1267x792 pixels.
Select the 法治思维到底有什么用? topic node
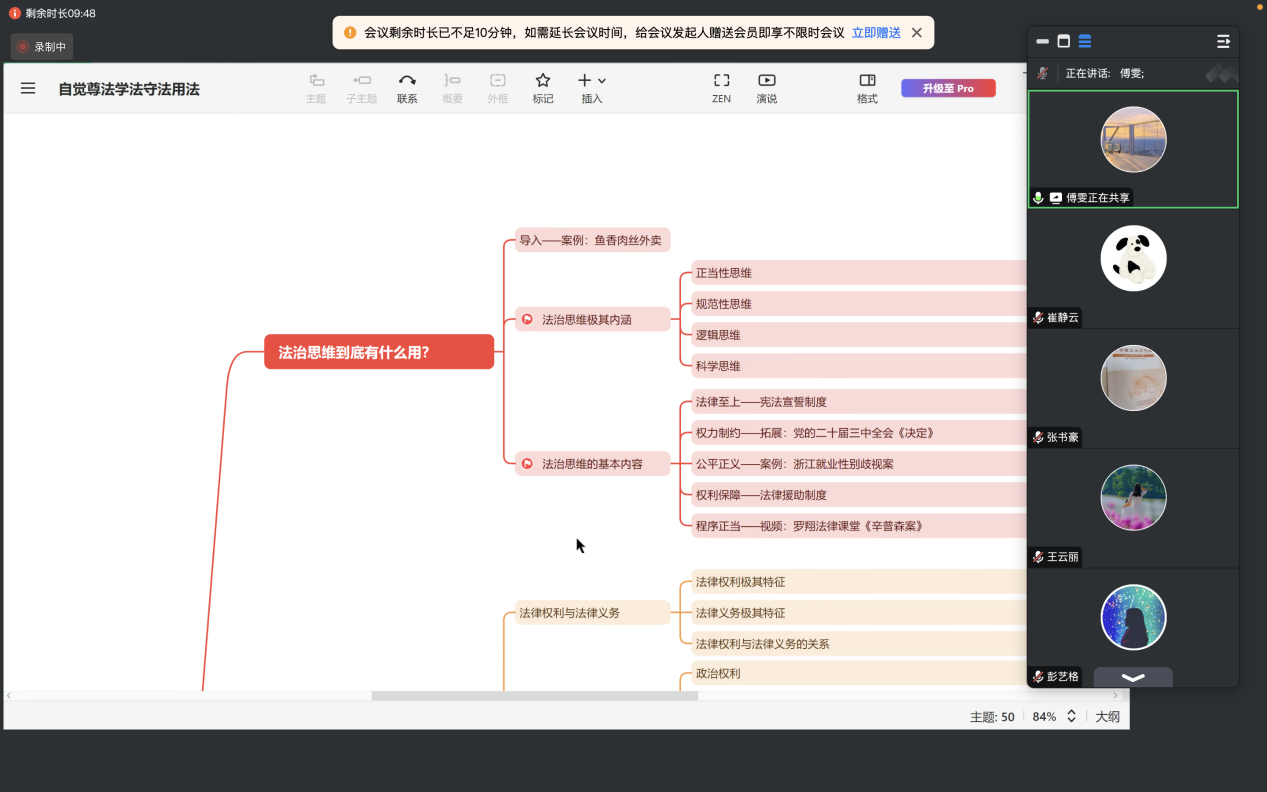(379, 352)
